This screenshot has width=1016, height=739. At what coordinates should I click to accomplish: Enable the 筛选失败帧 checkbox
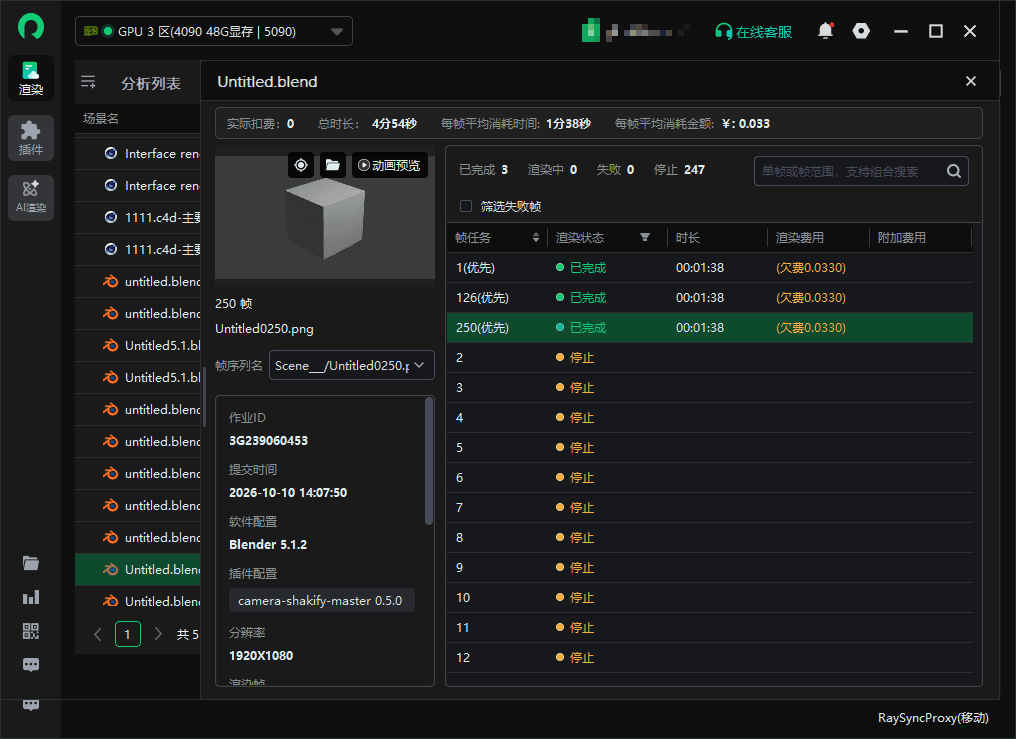(465, 206)
